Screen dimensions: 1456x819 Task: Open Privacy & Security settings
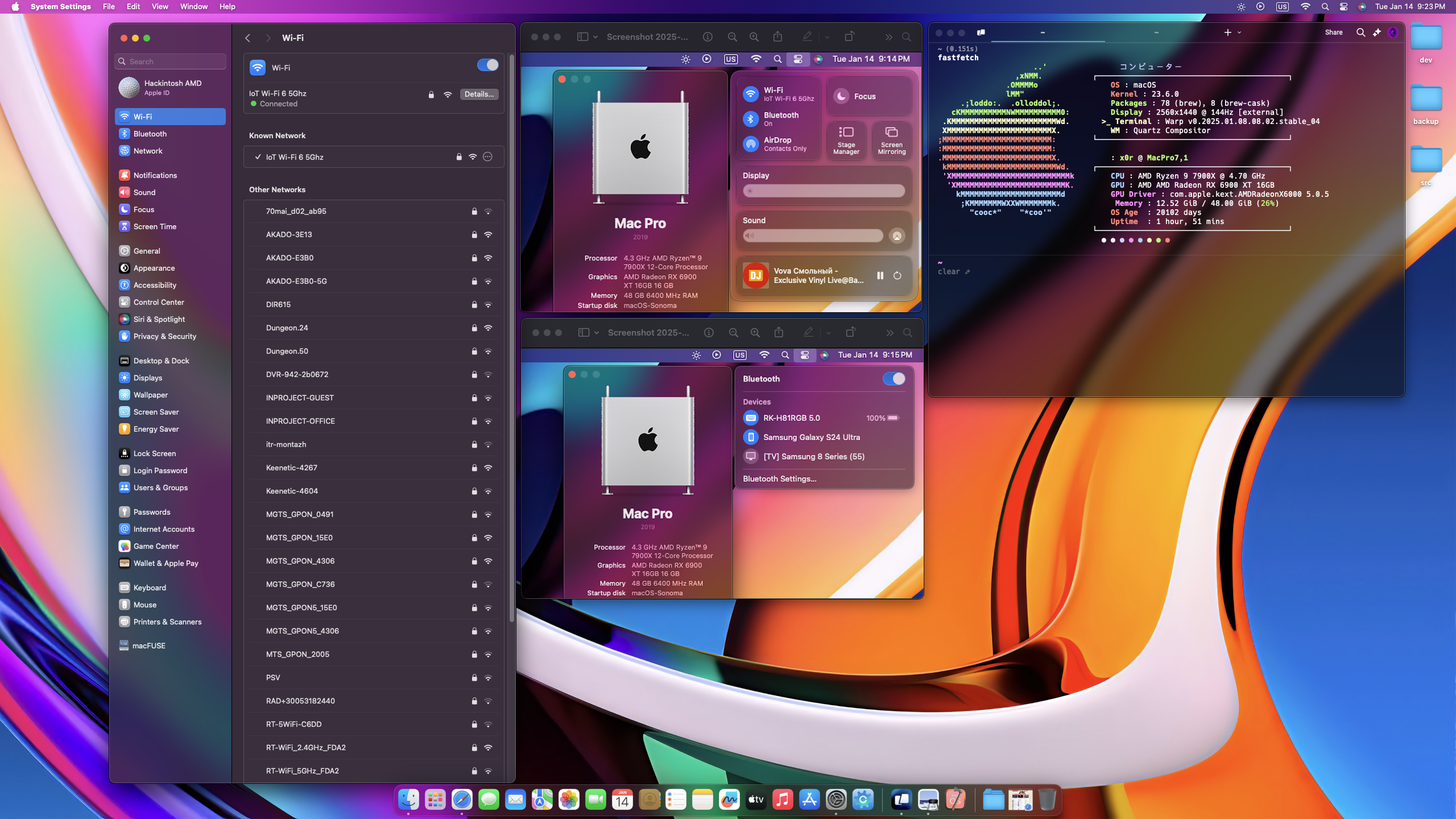tap(164, 336)
